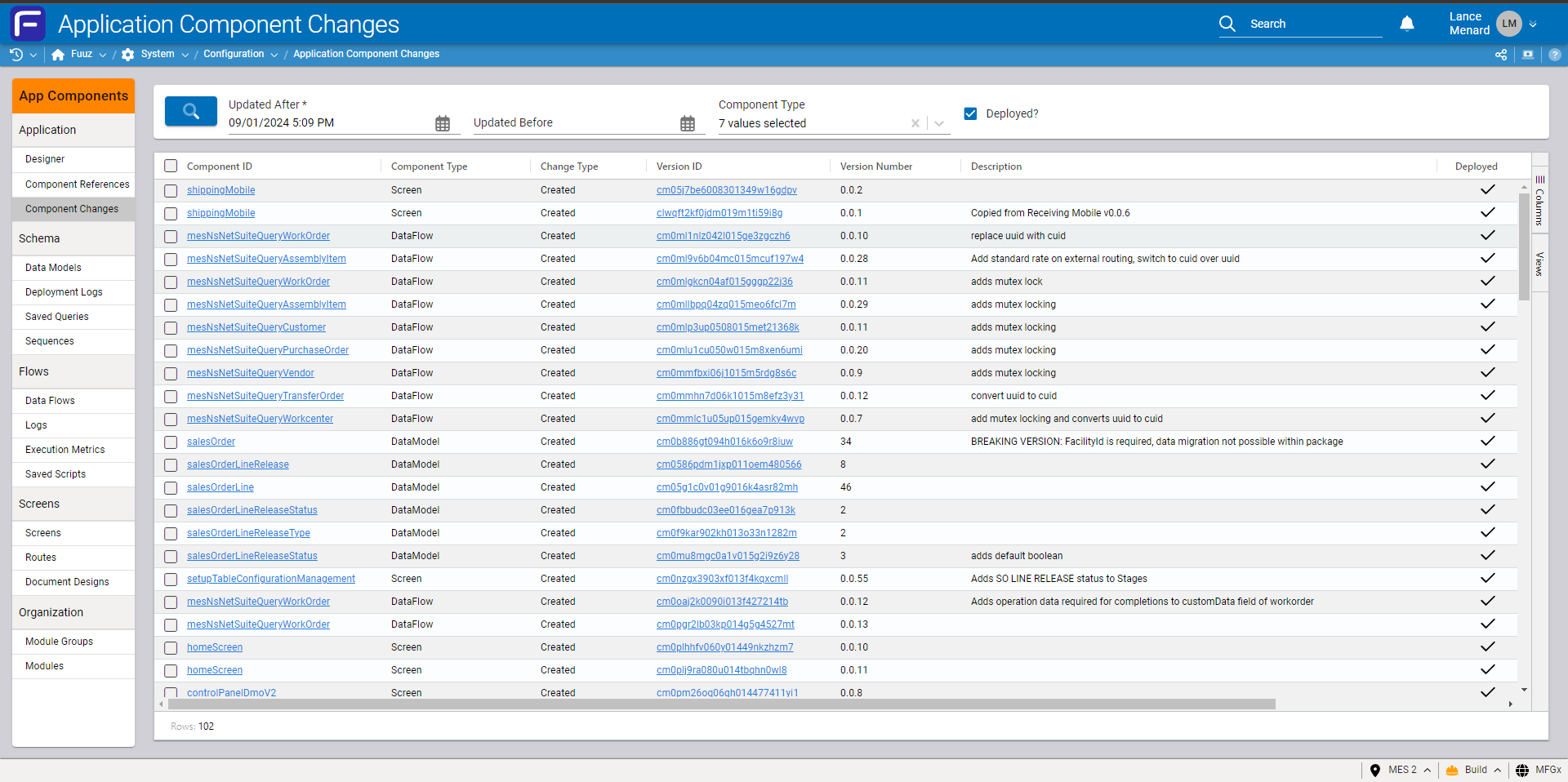Viewport: 1568px width, 782px height.
Task: Open the help question mark icon
Action: coord(1555,55)
